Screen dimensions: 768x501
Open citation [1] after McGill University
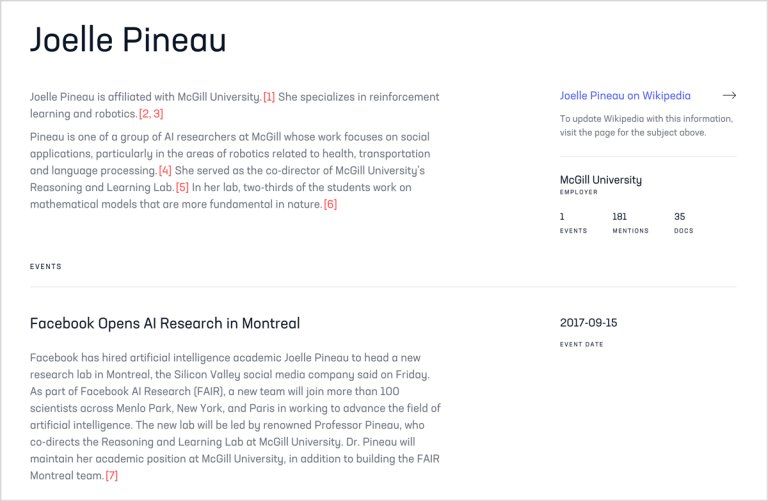tap(269, 97)
